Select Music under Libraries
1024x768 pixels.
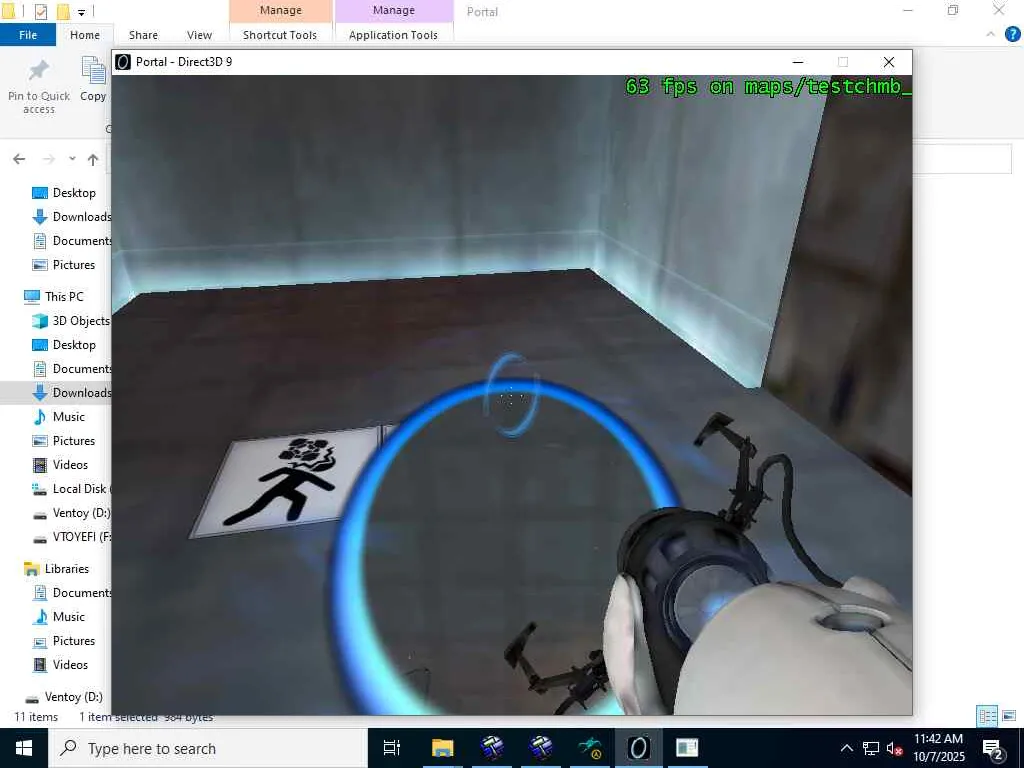(x=59, y=616)
